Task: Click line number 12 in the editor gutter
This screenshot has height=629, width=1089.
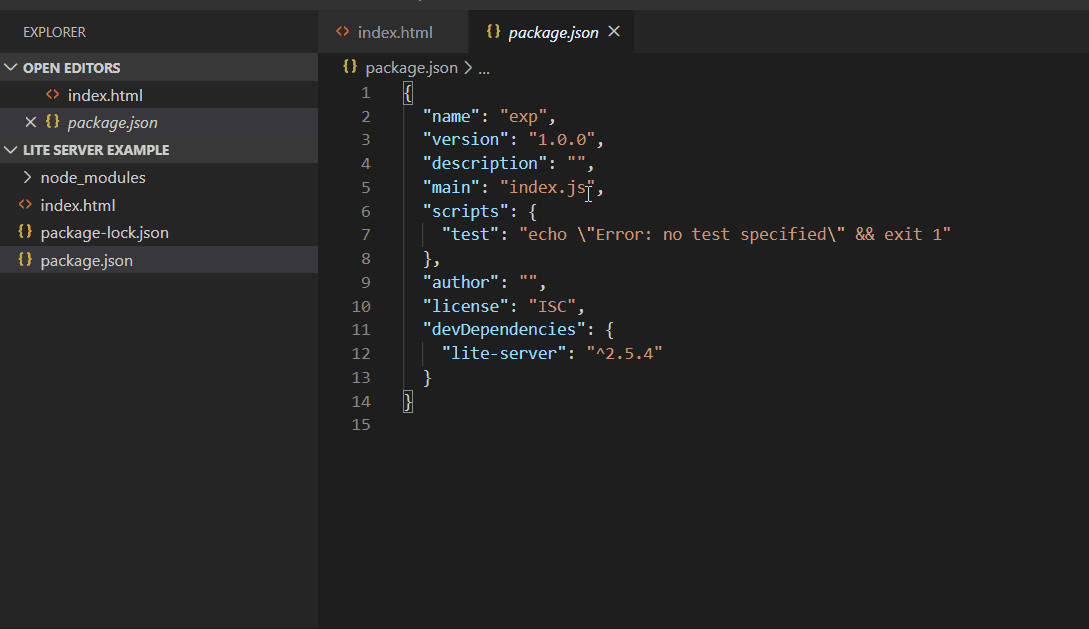Action: coord(361,354)
